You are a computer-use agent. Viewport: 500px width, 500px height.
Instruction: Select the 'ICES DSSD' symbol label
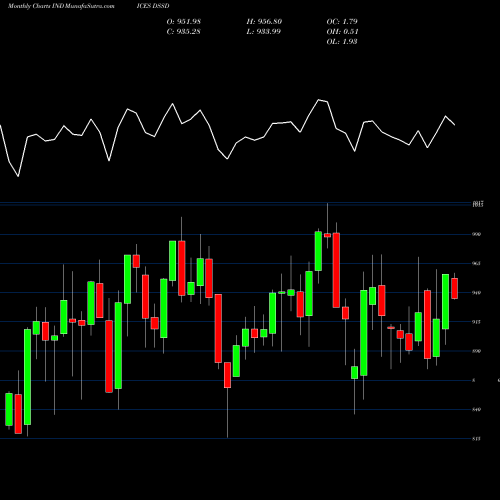[x=153, y=6]
